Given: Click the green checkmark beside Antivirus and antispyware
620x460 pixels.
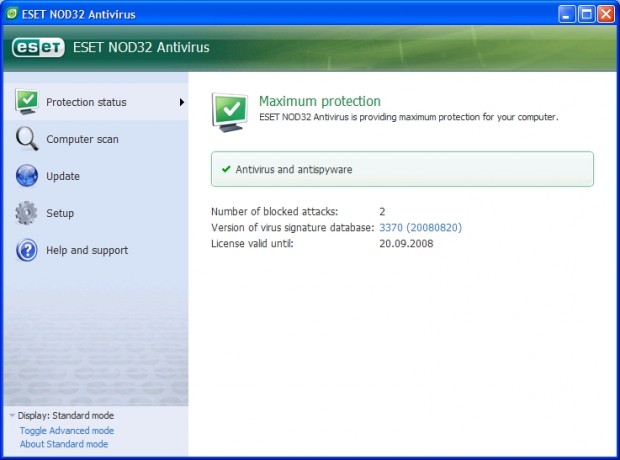Looking at the screenshot, I should 226,169.
